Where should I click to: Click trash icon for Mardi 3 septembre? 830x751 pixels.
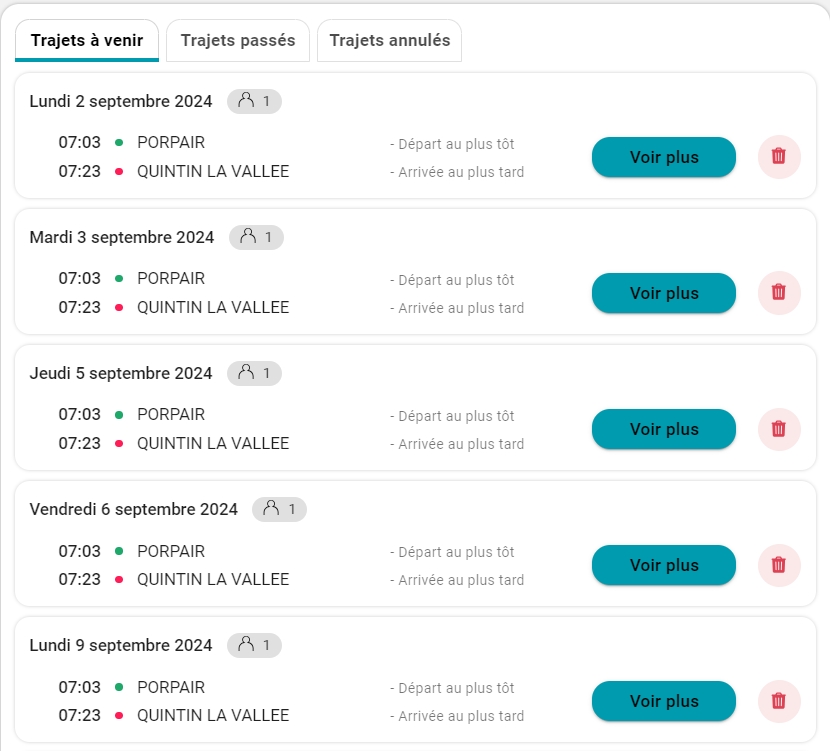pos(779,293)
